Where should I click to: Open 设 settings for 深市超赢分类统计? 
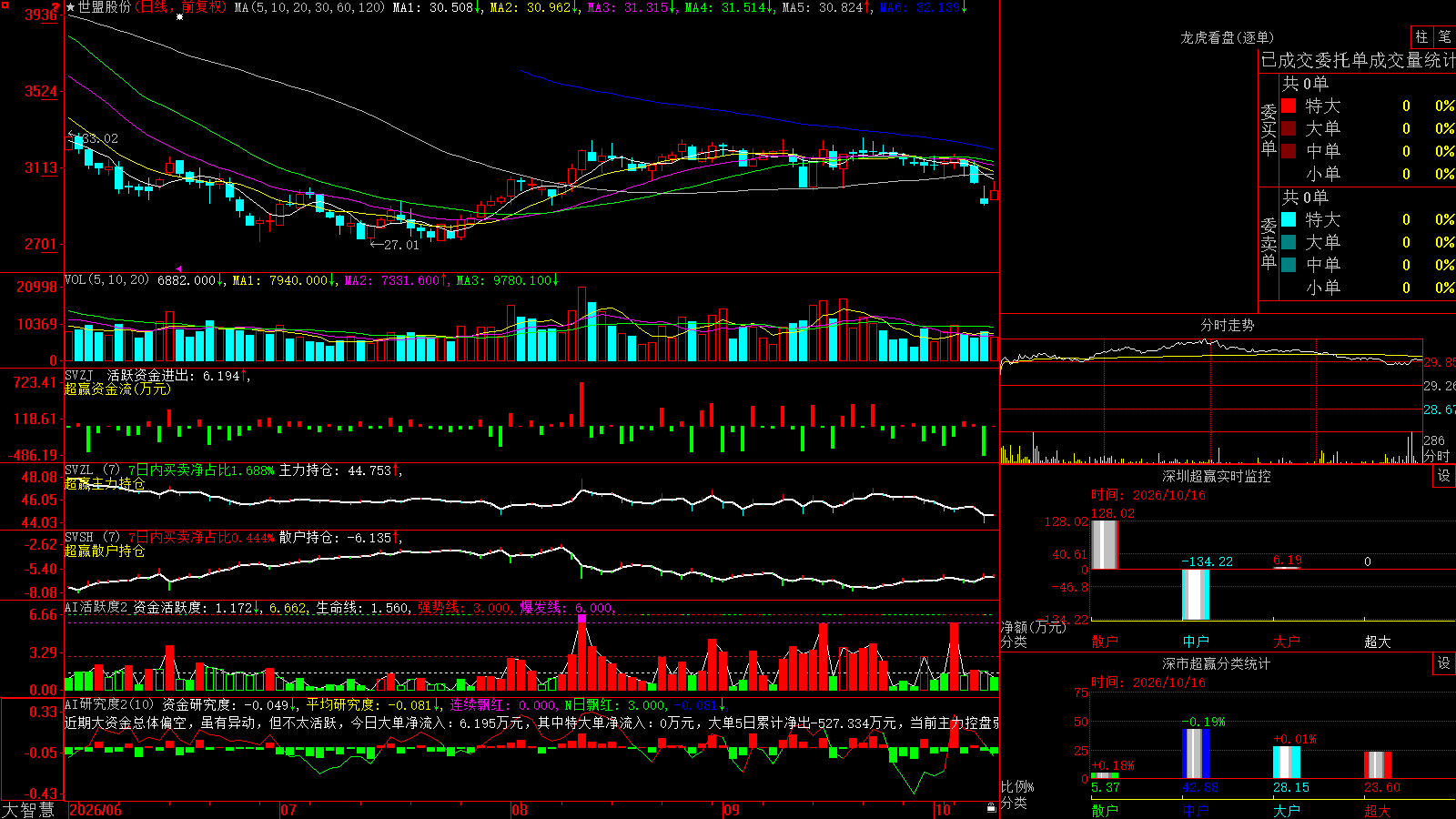pyautogui.click(x=1444, y=663)
